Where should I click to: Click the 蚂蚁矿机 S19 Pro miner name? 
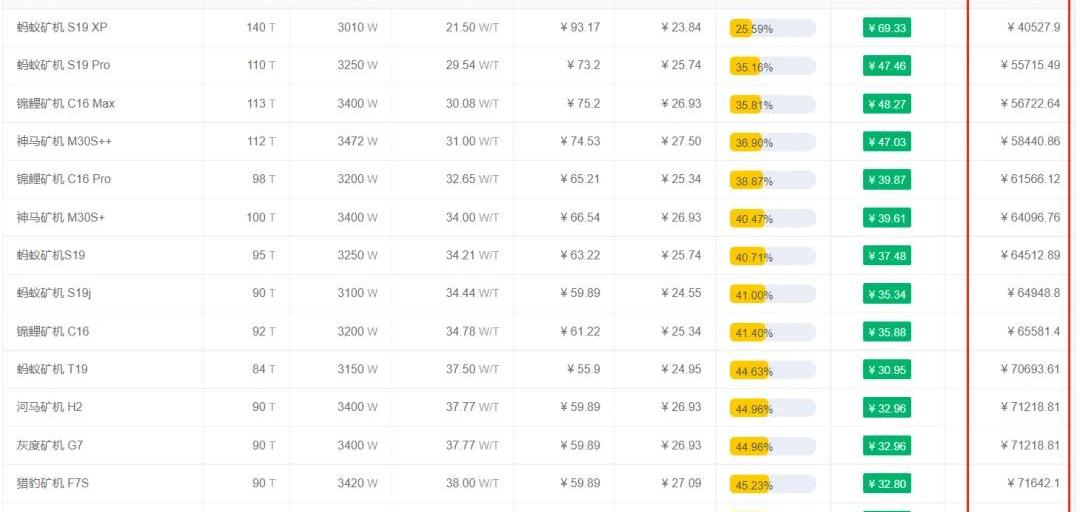(x=63, y=65)
